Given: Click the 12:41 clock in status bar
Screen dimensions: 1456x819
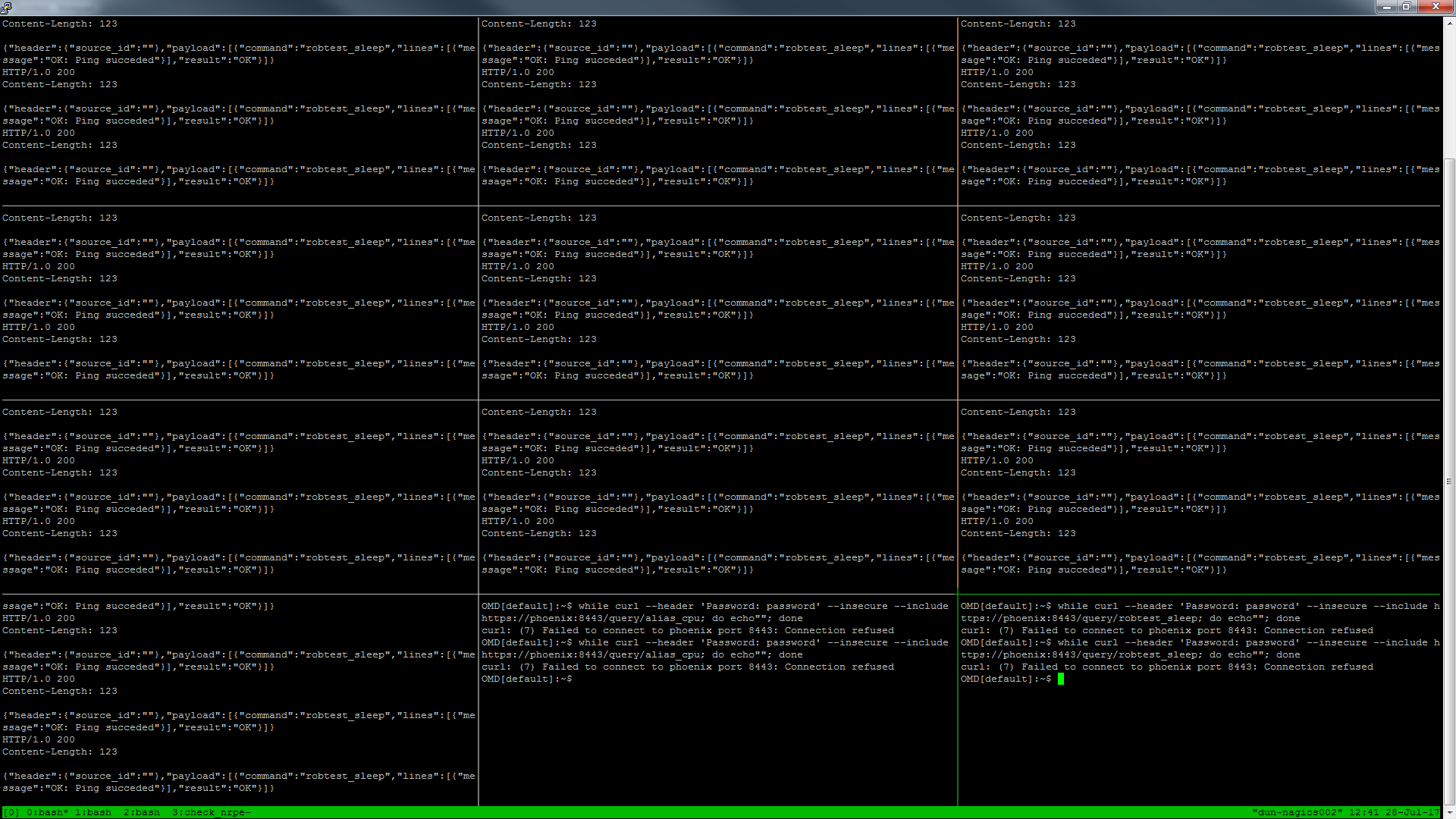Looking at the screenshot, I should pyautogui.click(x=1363, y=812).
